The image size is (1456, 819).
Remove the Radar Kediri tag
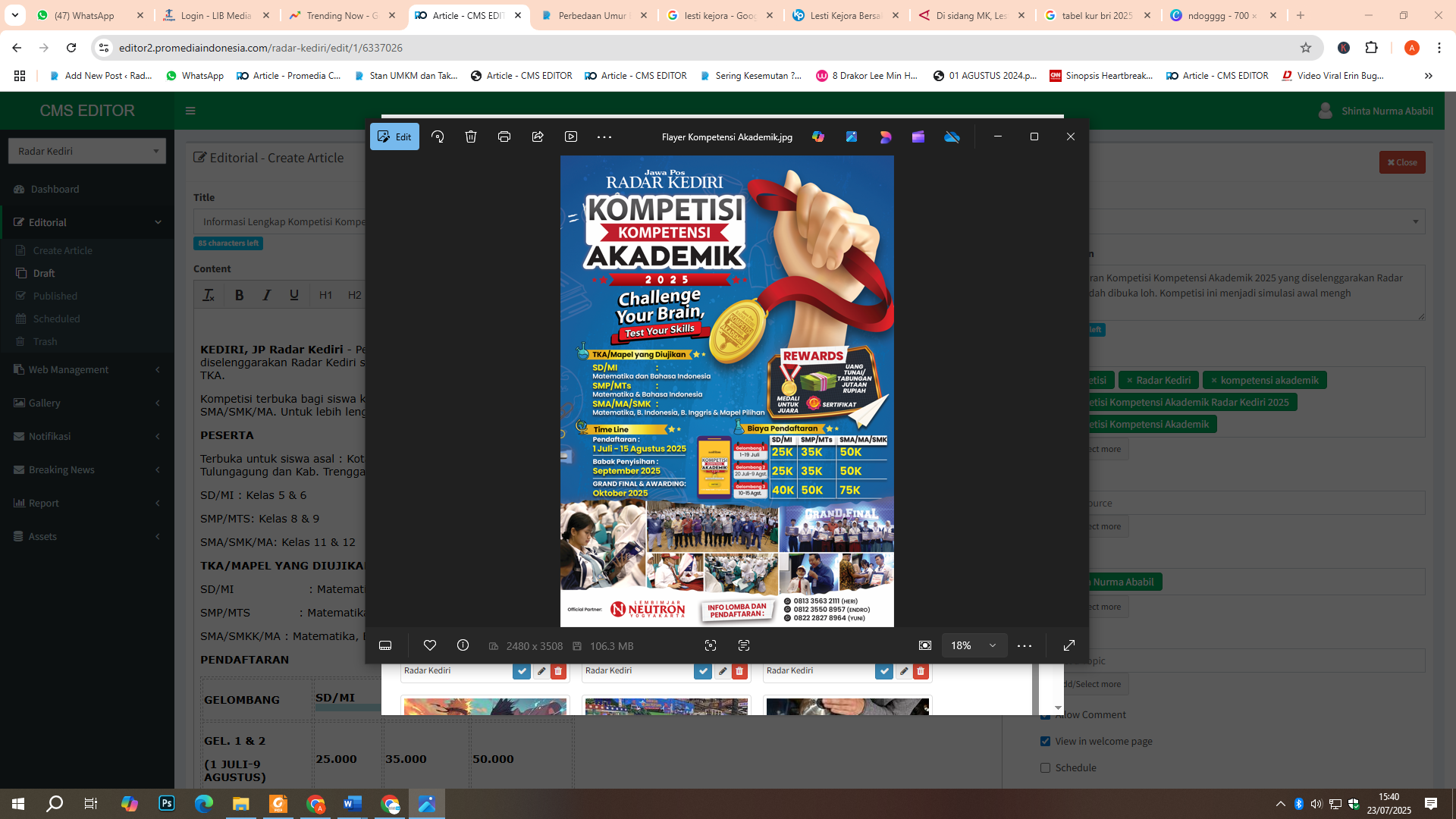click(1130, 381)
